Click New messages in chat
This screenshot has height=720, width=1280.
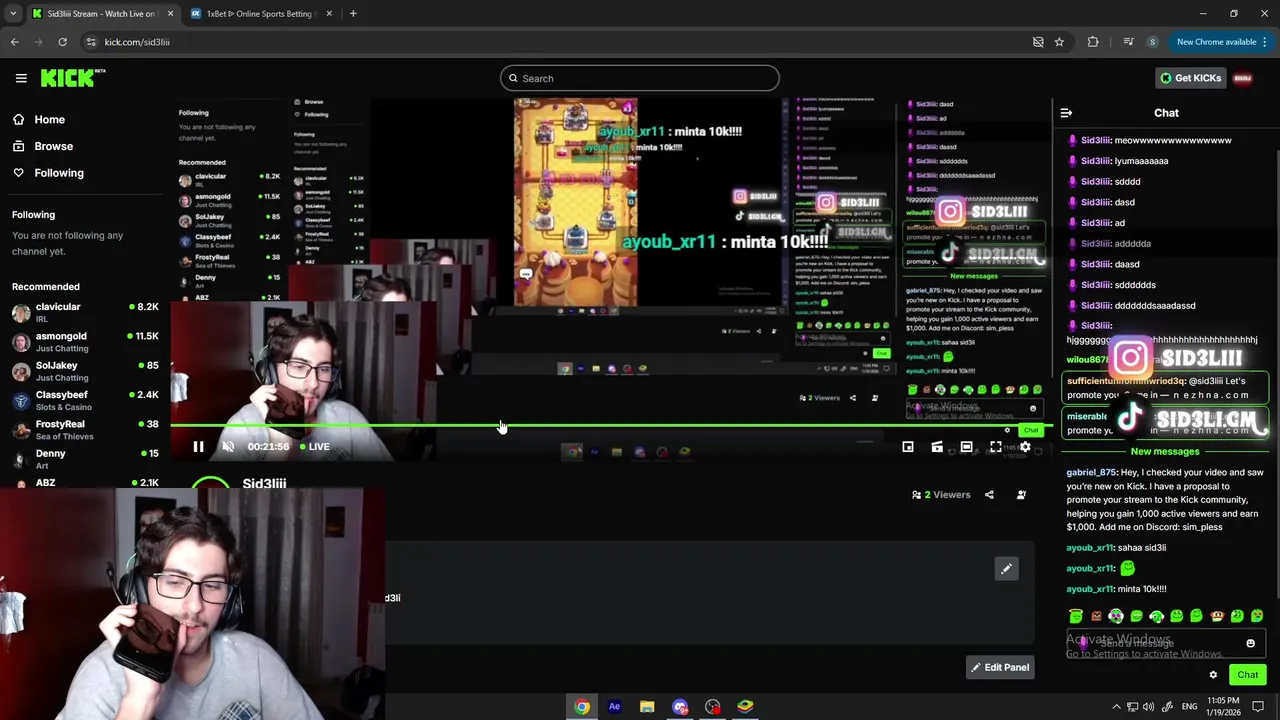pyautogui.click(x=1165, y=451)
